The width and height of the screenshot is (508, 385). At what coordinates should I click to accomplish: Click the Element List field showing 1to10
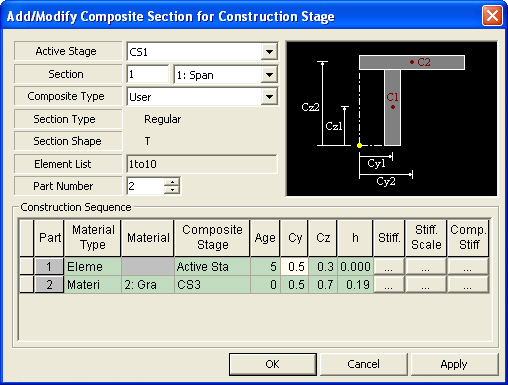coord(202,164)
